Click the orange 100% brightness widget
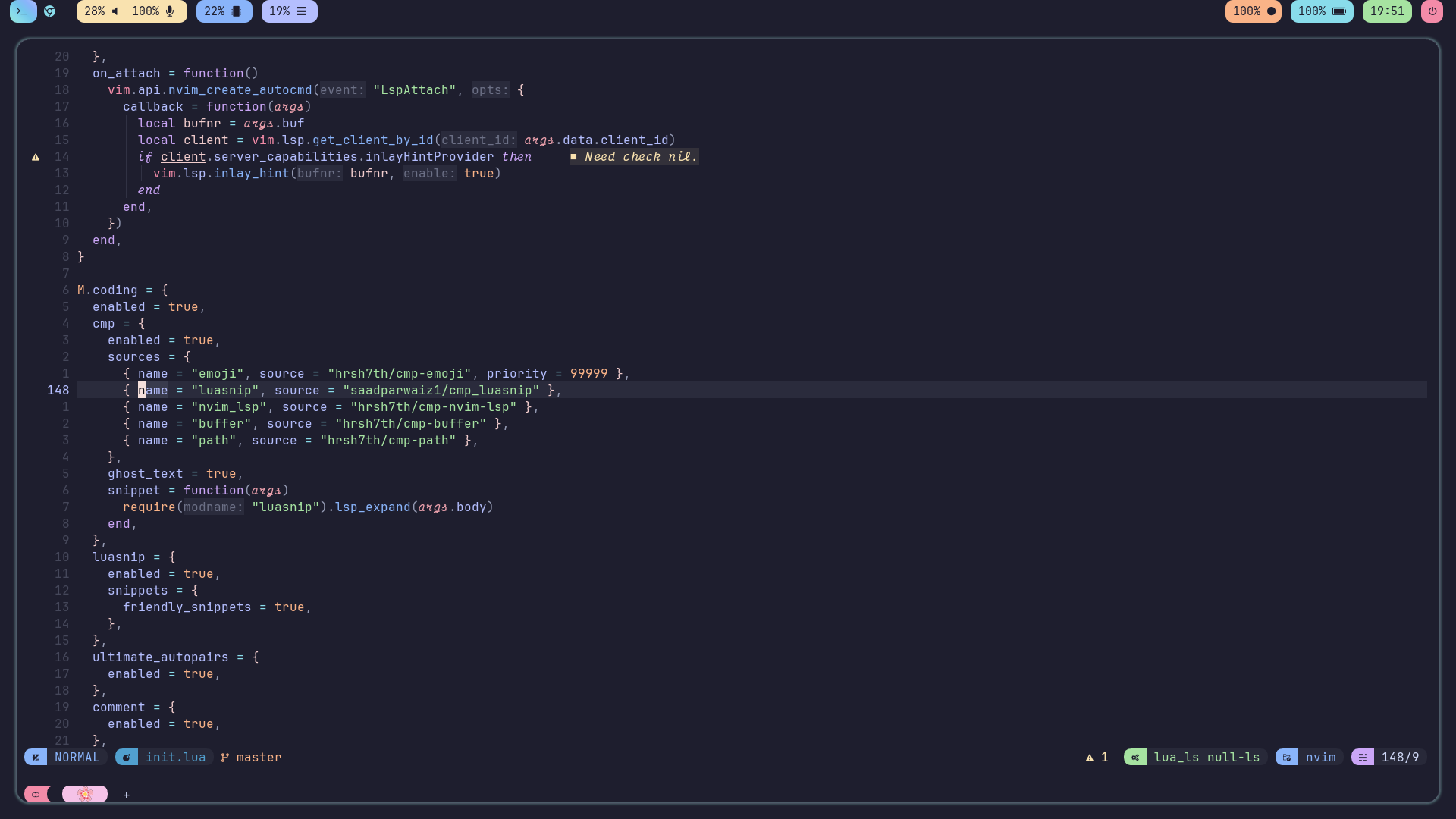This screenshot has height=819, width=1456. (x=1253, y=11)
